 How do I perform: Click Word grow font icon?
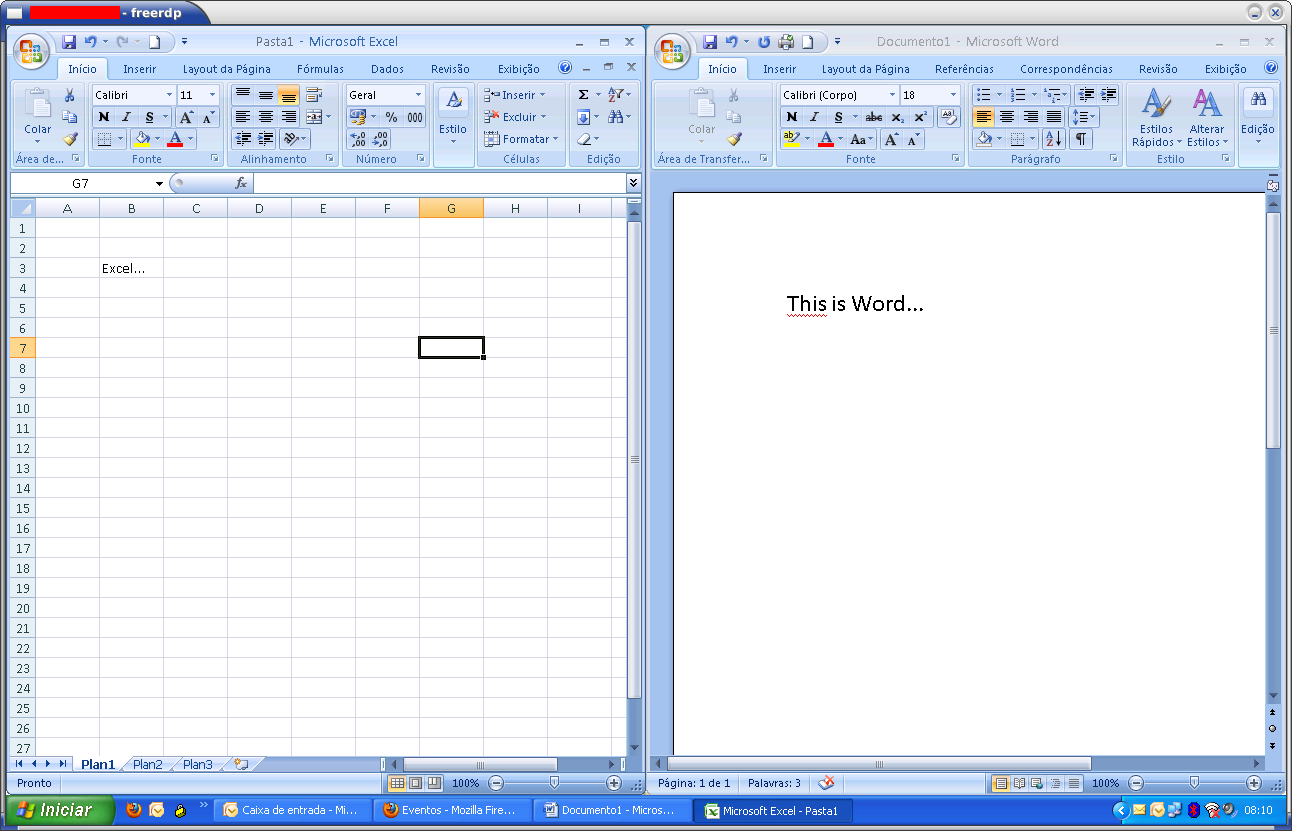(x=890, y=139)
